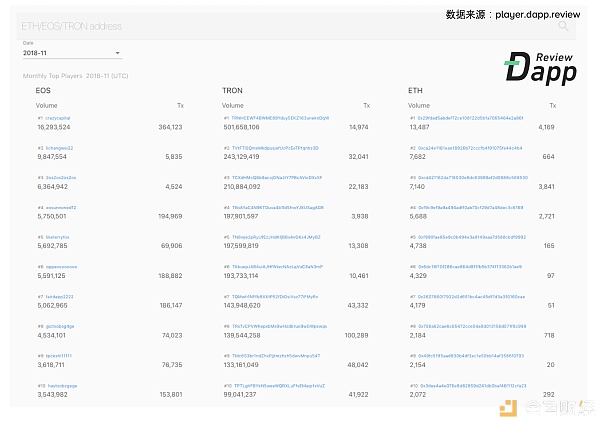Viewport: 600px width, 422px height.
Task: Select EOS transaction count 153,801
Action: coord(171,394)
